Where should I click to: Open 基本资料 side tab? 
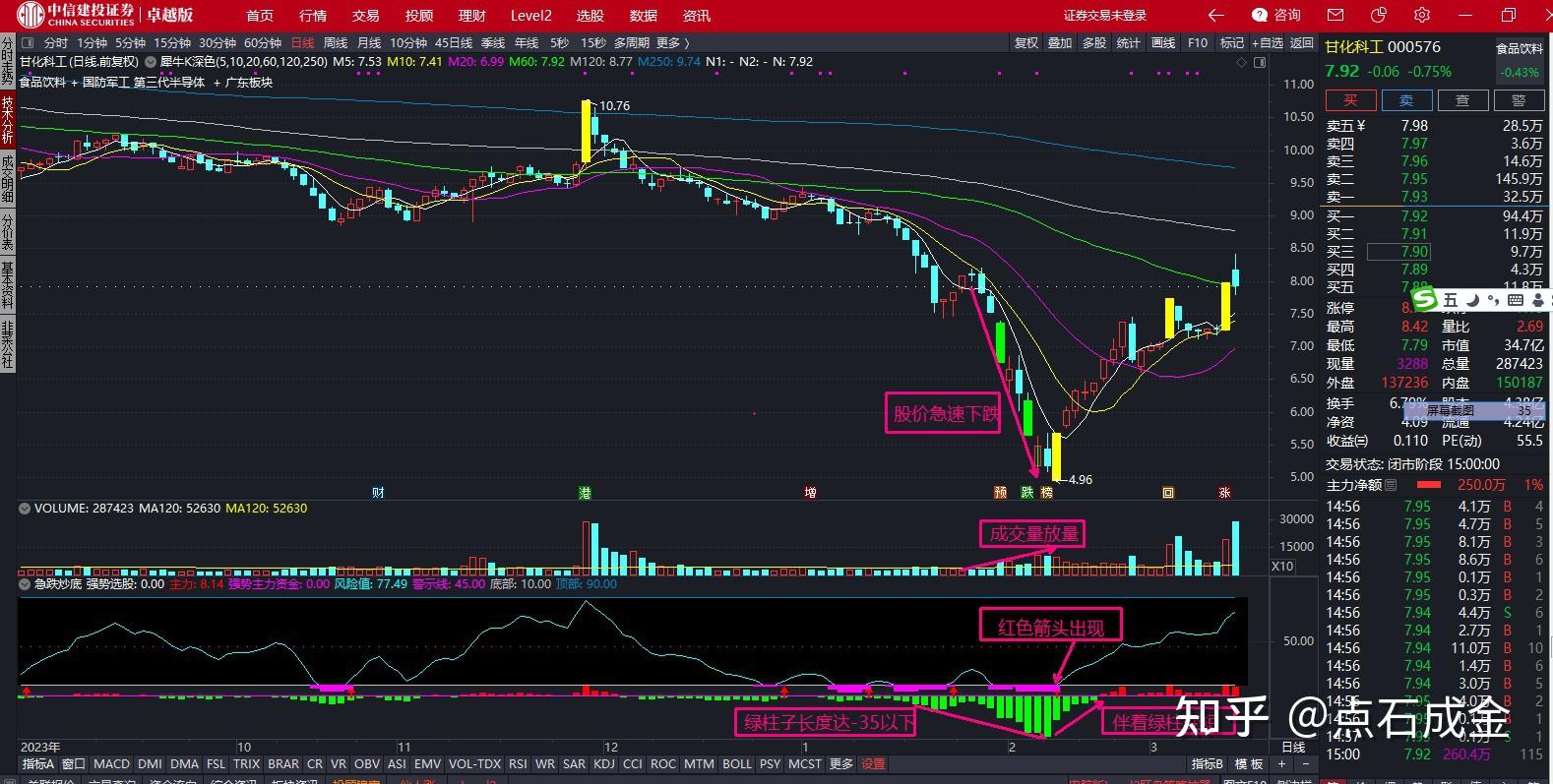click(8, 285)
